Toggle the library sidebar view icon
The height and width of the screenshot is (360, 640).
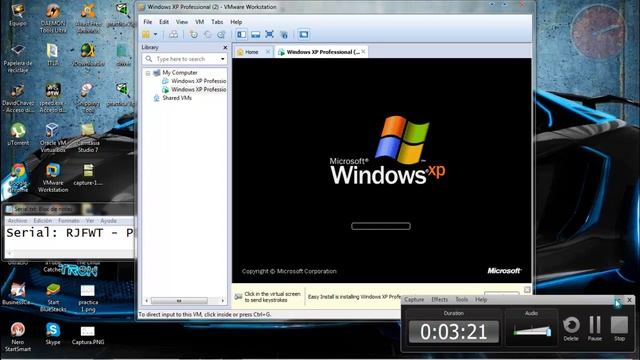point(242,34)
